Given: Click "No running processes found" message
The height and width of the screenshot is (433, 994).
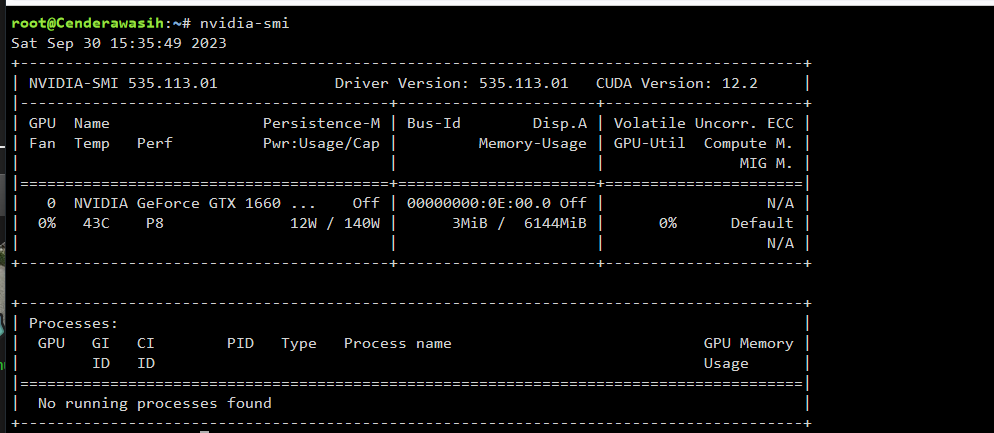Looking at the screenshot, I should tap(155, 403).
